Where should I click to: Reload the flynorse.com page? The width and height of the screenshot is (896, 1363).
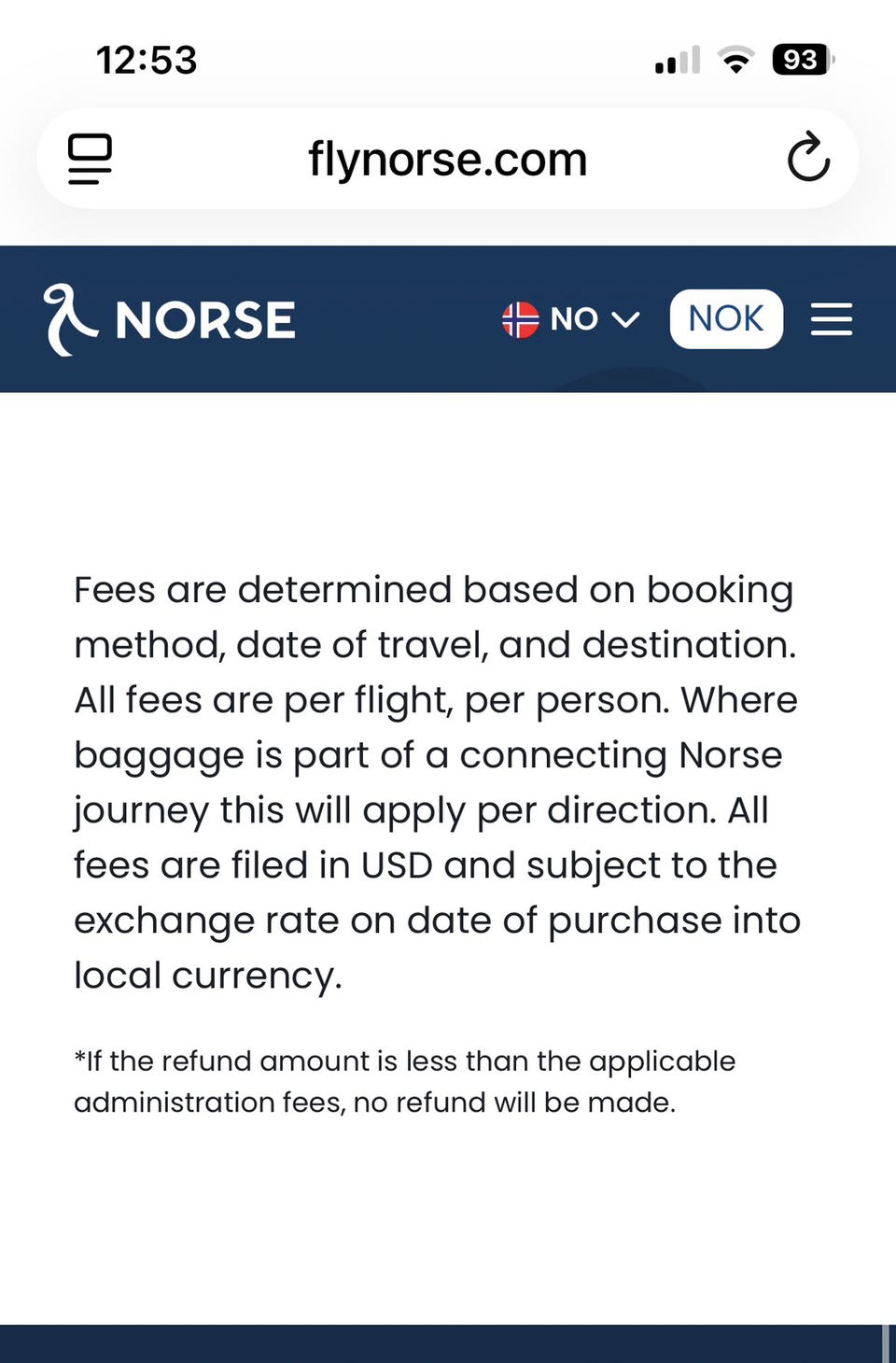tap(807, 157)
